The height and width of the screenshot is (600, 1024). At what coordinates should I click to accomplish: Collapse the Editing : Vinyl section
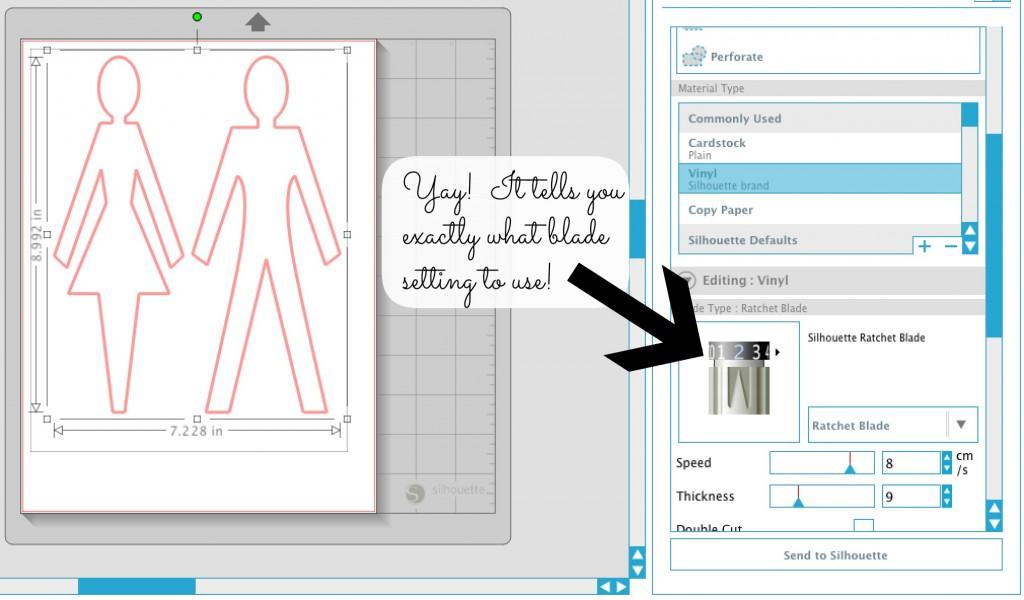(688, 280)
